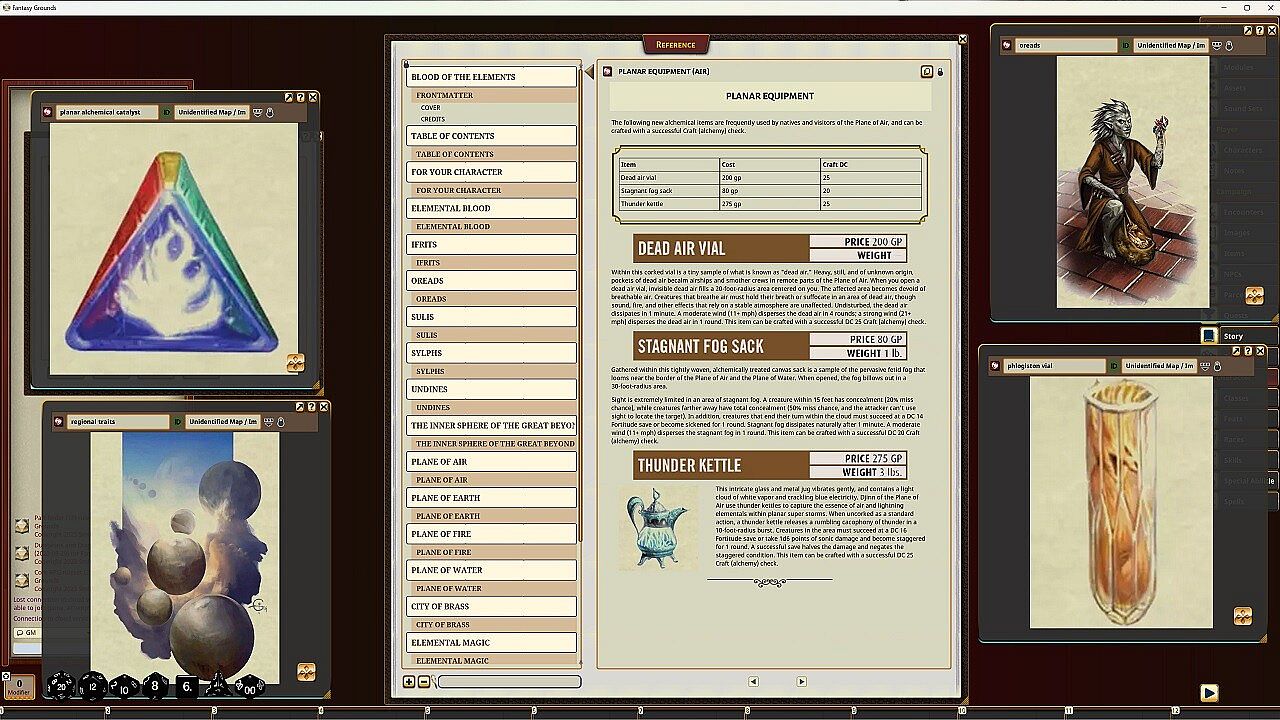Go to the next reference page
Viewport: 1280px width, 720px height.
pyautogui.click(x=801, y=682)
